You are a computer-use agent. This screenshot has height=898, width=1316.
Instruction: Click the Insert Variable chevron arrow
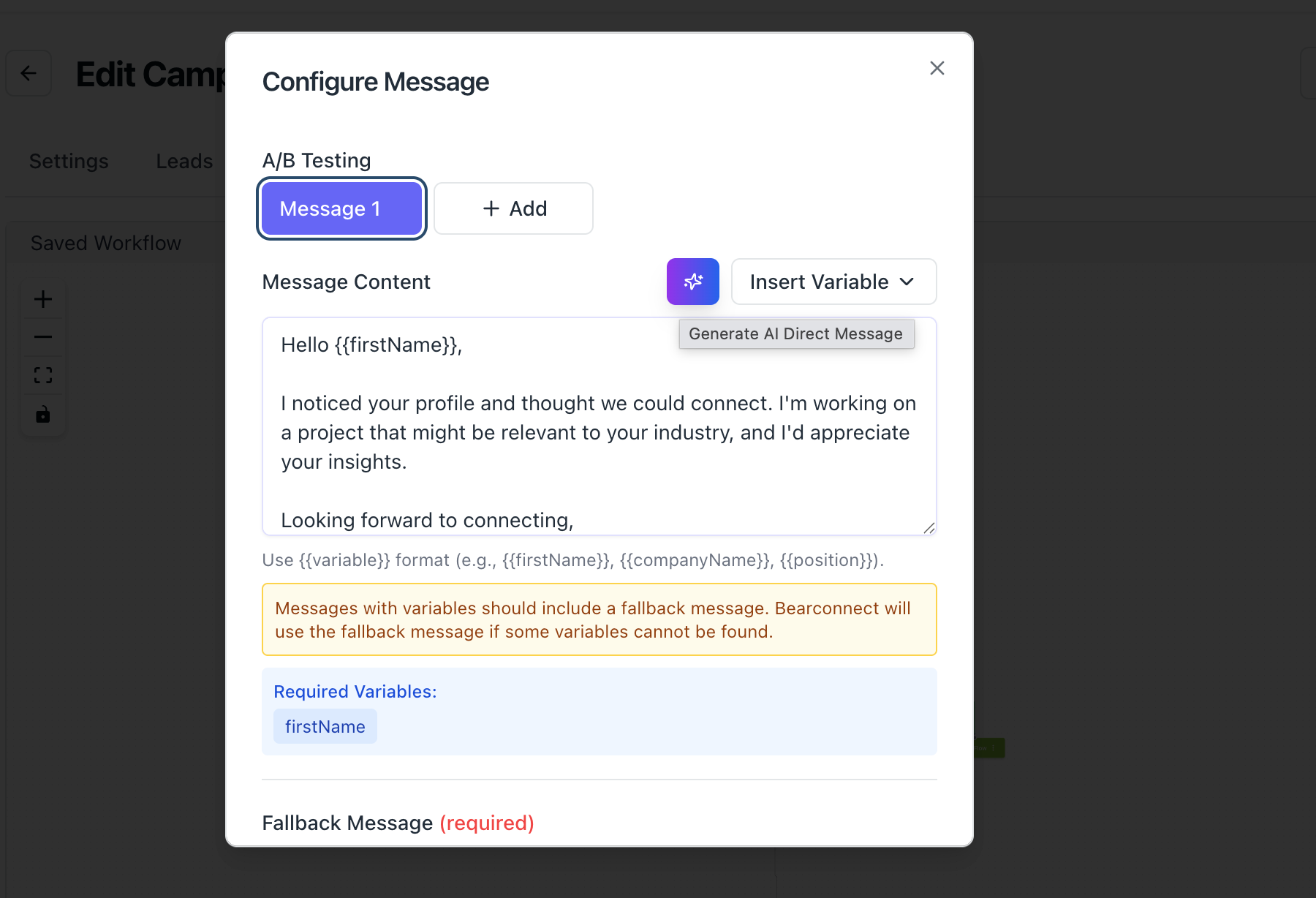tap(907, 282)
